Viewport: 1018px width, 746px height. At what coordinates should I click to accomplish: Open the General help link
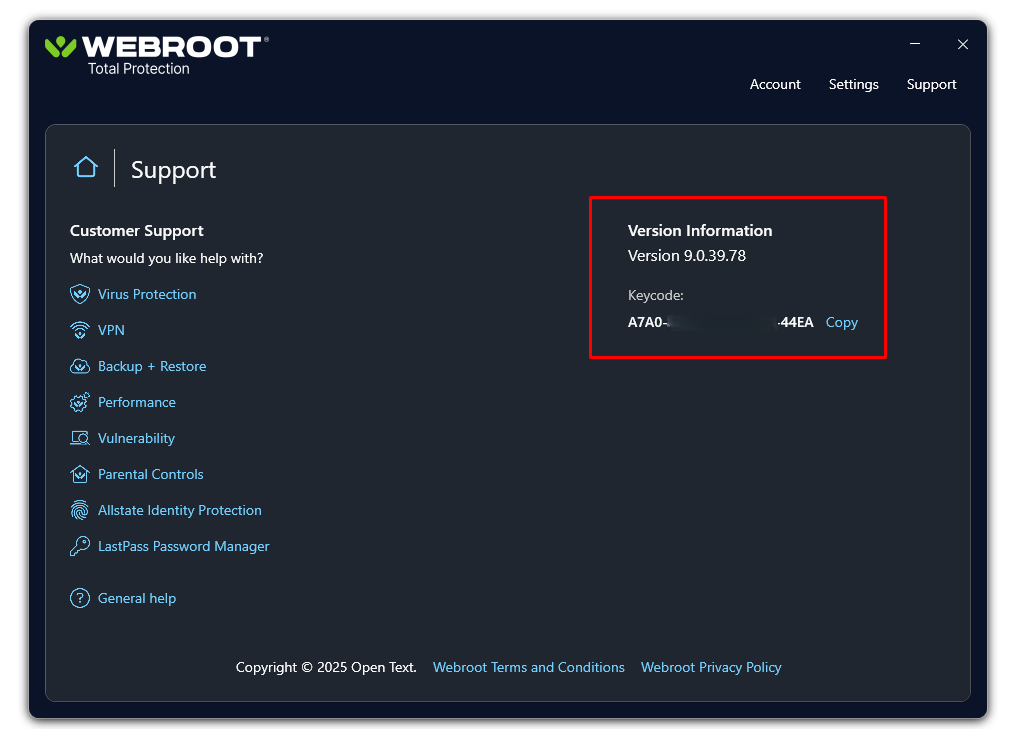[137, 599]
